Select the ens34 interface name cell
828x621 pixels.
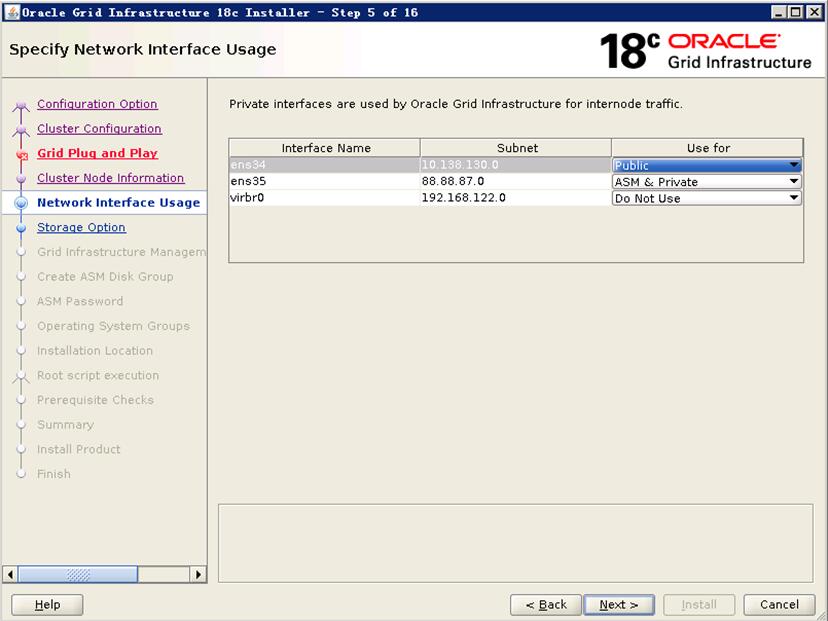pyautogui.click(x=325, y=165)
